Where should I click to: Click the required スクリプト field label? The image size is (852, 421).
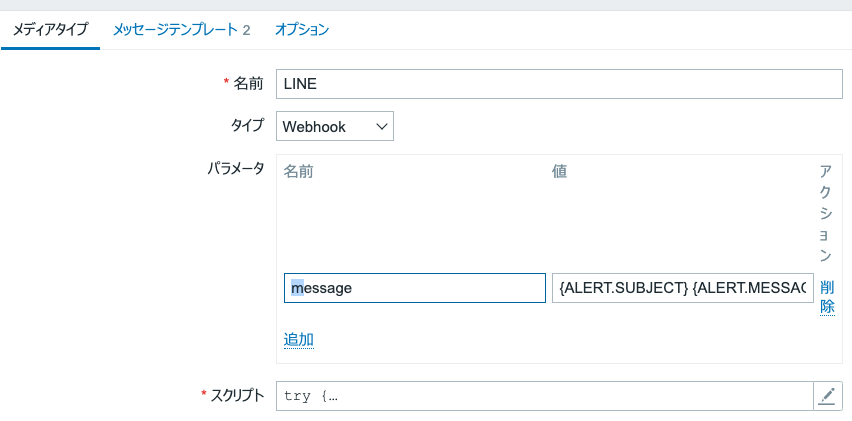tap(233, 395)
